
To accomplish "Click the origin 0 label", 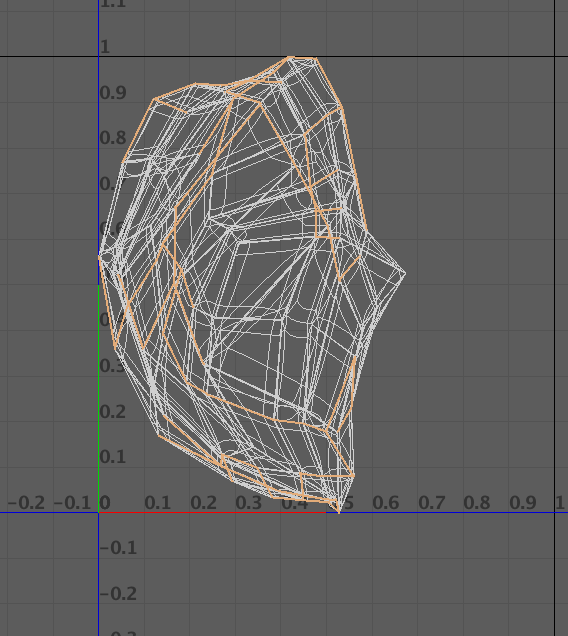I will click(105, 503).
